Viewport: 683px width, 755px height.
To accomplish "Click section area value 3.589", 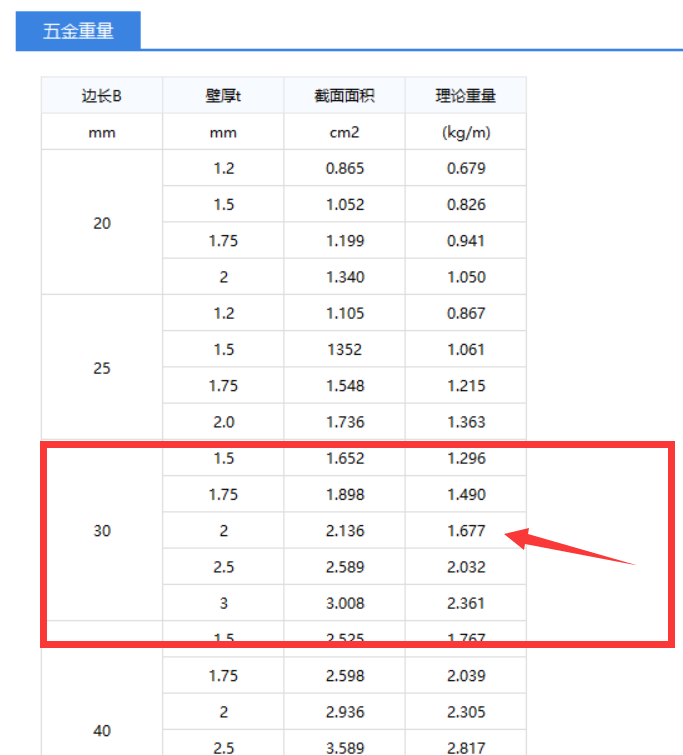I will point(345,748).
